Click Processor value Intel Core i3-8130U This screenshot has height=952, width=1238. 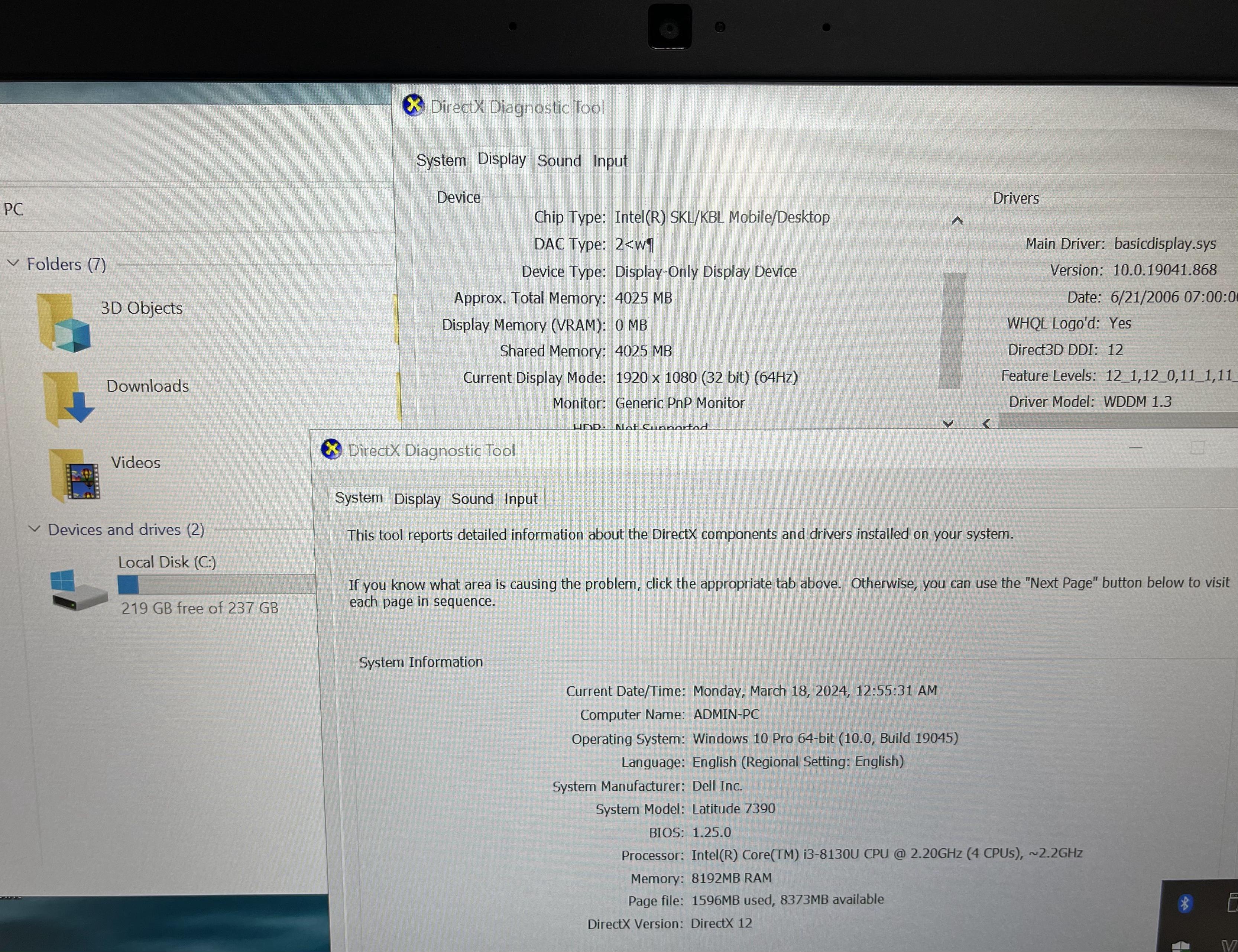coord(887,854)
